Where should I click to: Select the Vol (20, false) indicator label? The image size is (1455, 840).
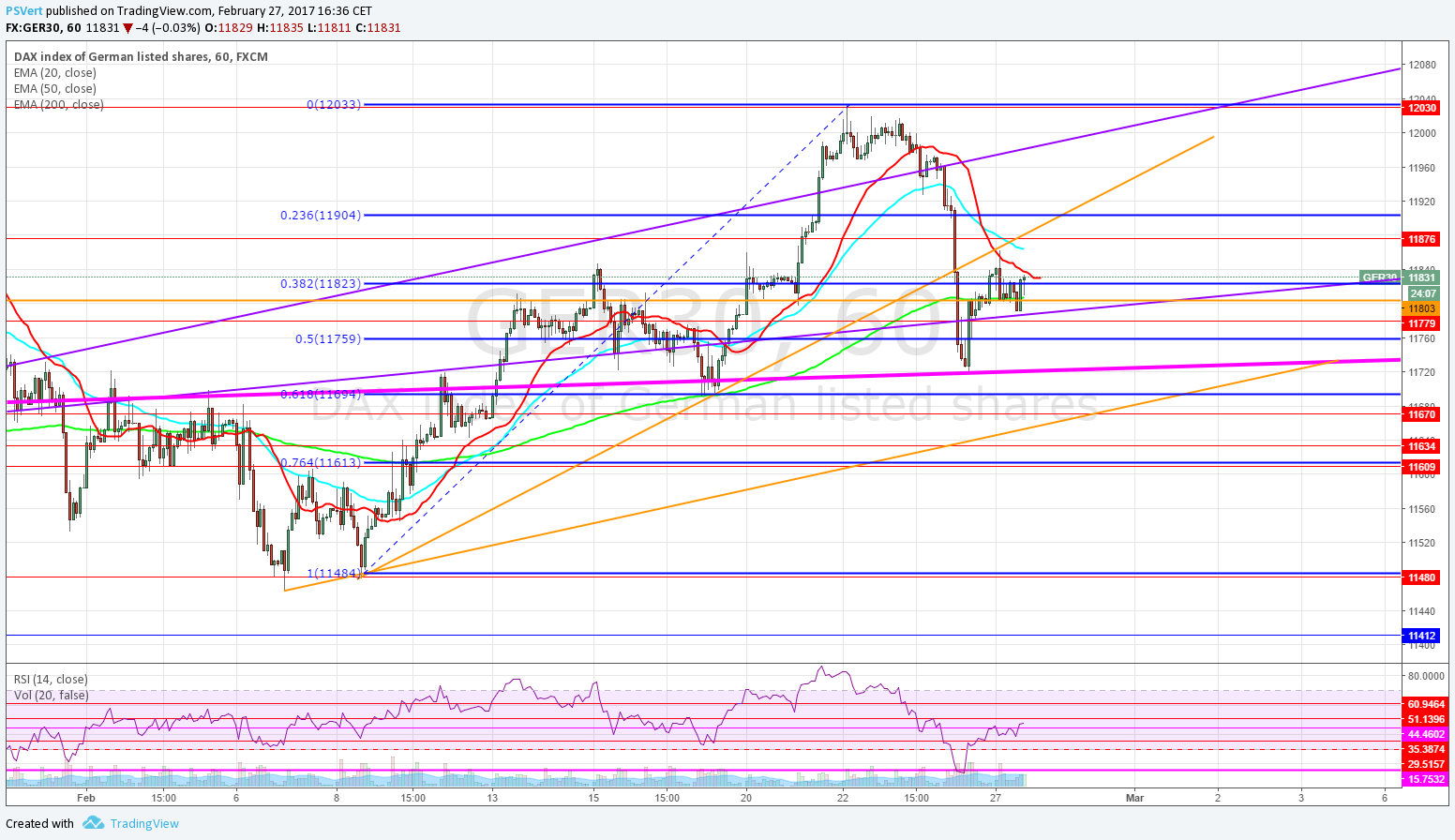click(52, 695)
